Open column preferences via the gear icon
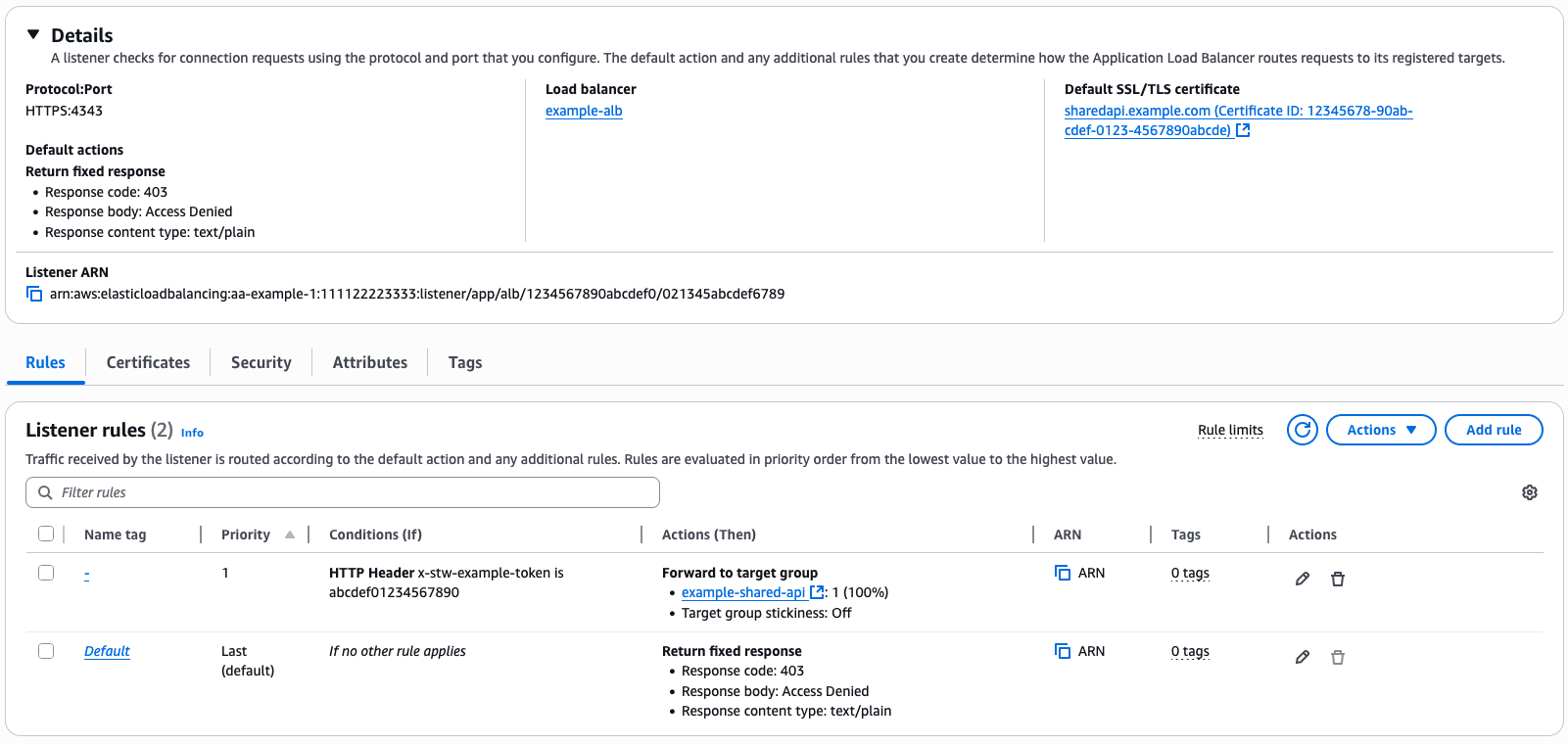The width and height of the screenshot is (1568, 744). 1529,491
